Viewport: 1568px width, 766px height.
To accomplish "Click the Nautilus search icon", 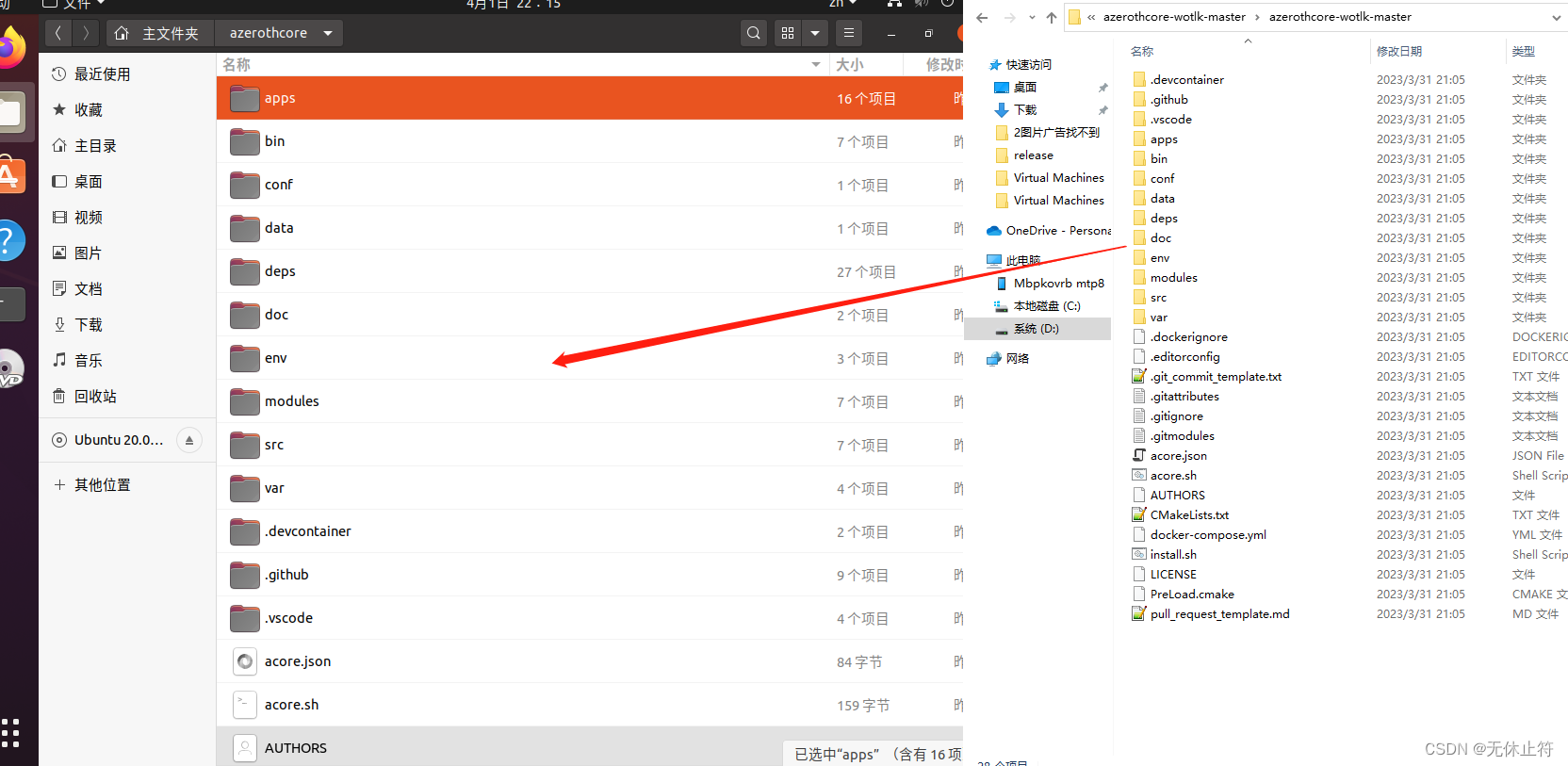I will [x=753, y=33].
